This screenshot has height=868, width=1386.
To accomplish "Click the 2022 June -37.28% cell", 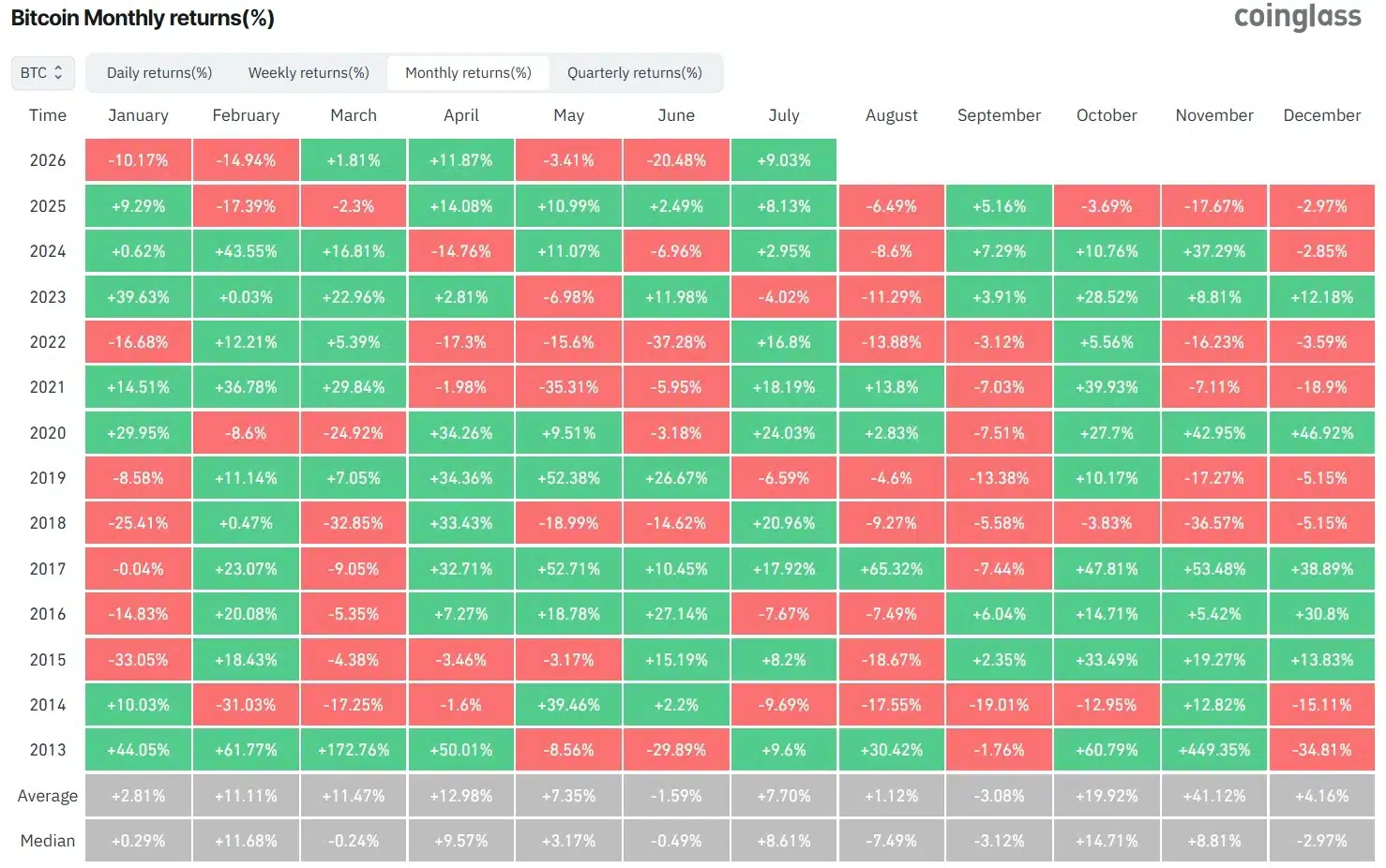I will 676,342.
